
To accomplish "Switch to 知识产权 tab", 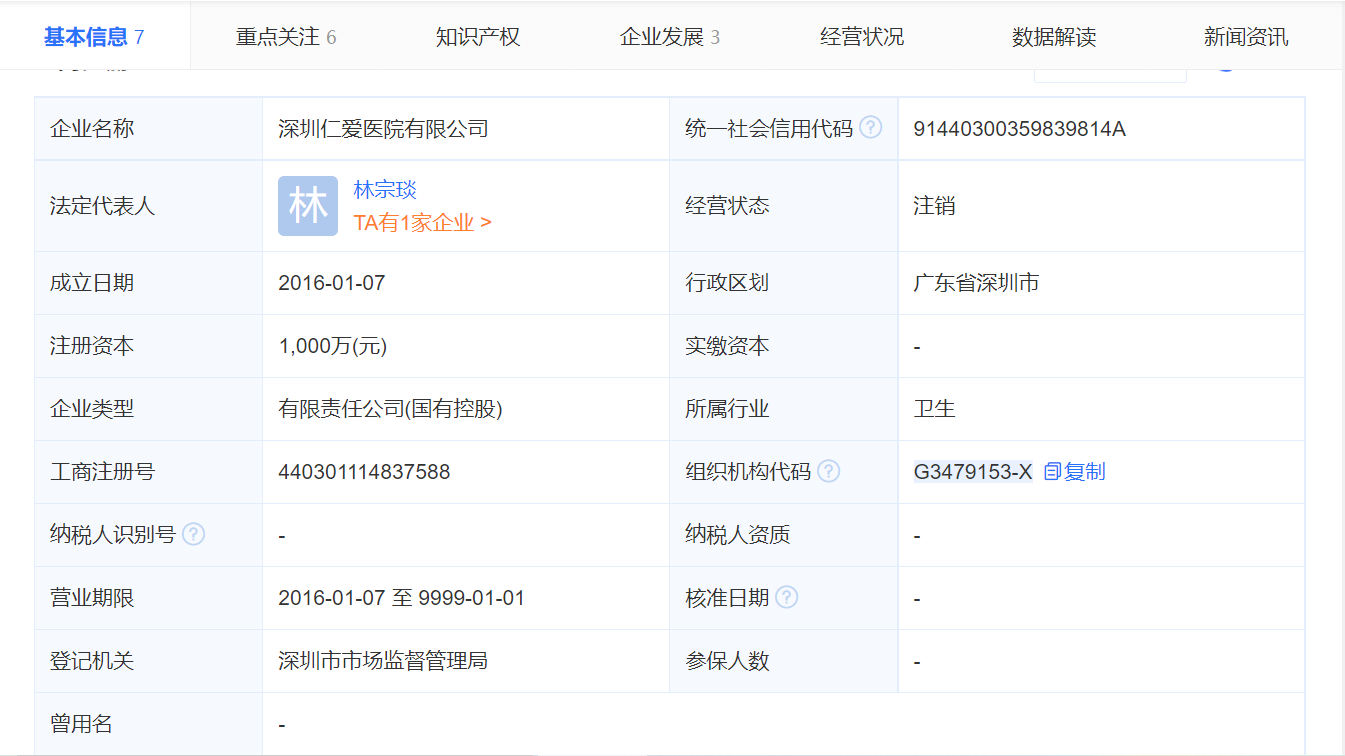I will point(478,37).
